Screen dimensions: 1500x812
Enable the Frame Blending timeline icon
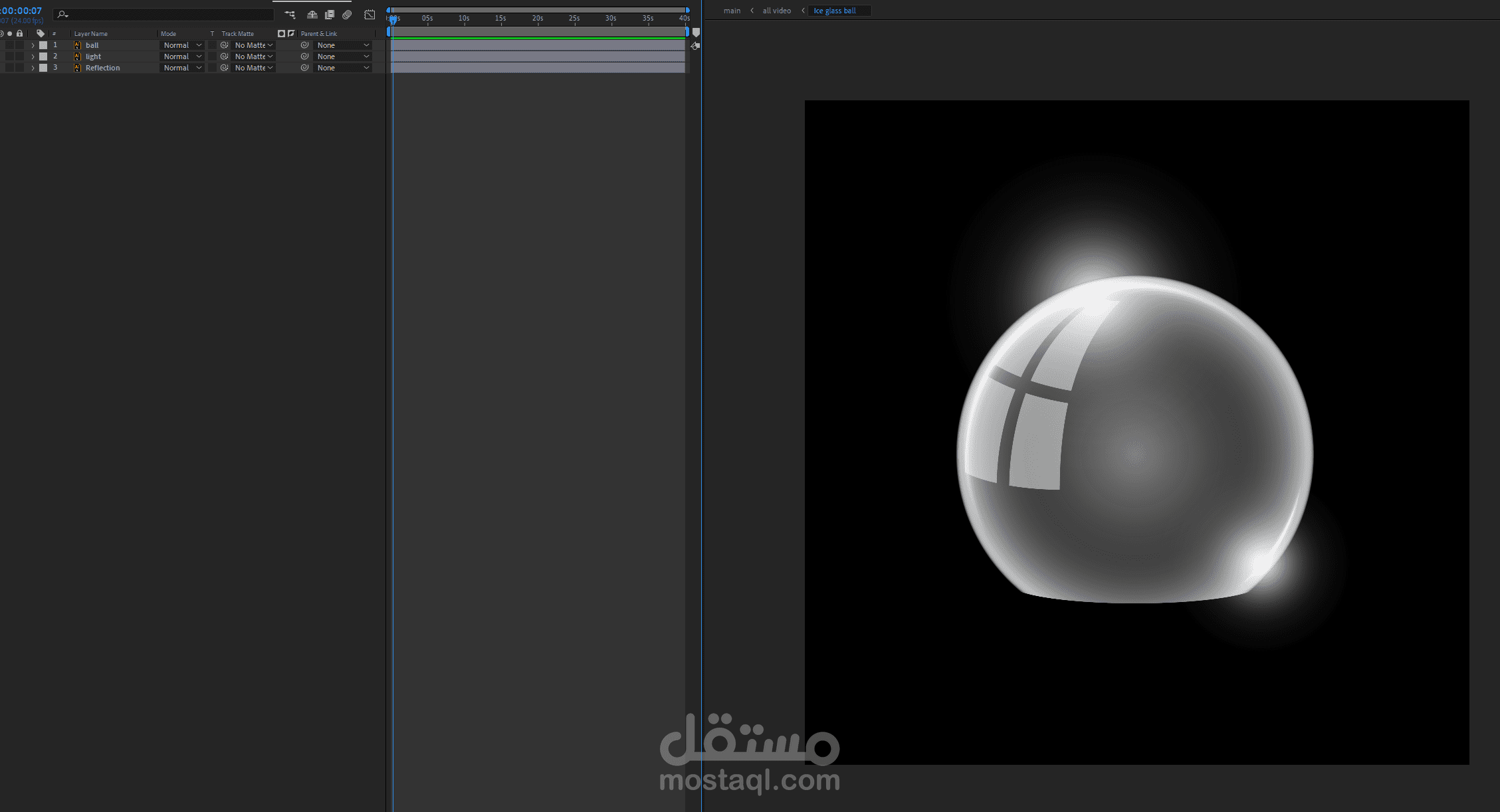[330, 15]
